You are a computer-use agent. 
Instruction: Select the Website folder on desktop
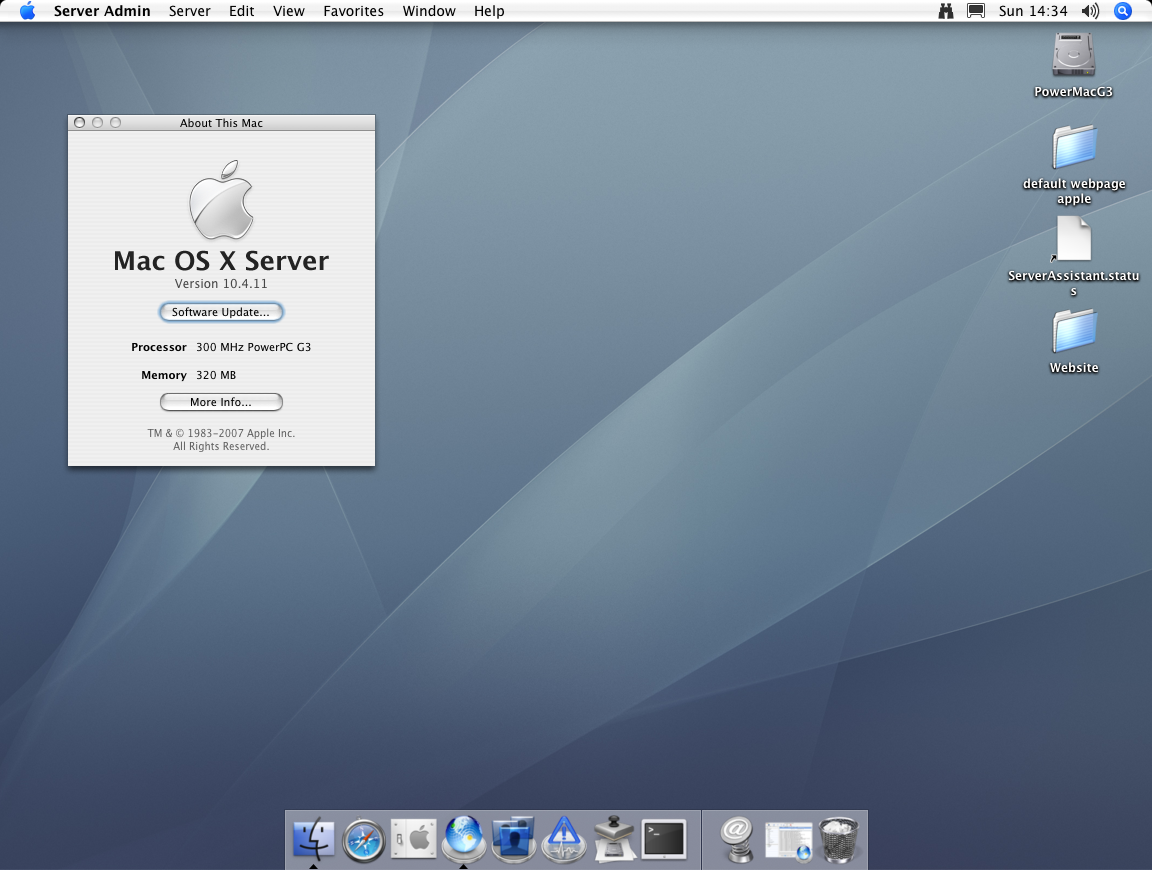coord(1074,331)
